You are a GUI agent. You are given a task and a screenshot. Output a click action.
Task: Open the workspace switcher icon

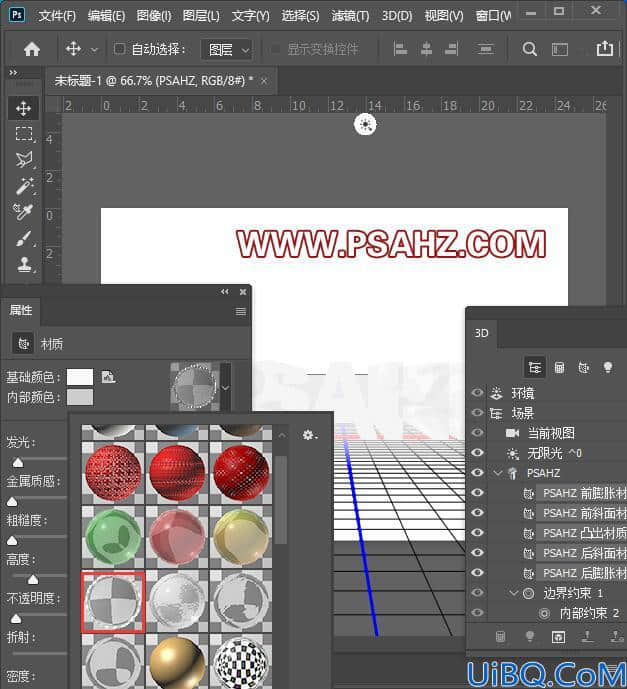point(559,49)
